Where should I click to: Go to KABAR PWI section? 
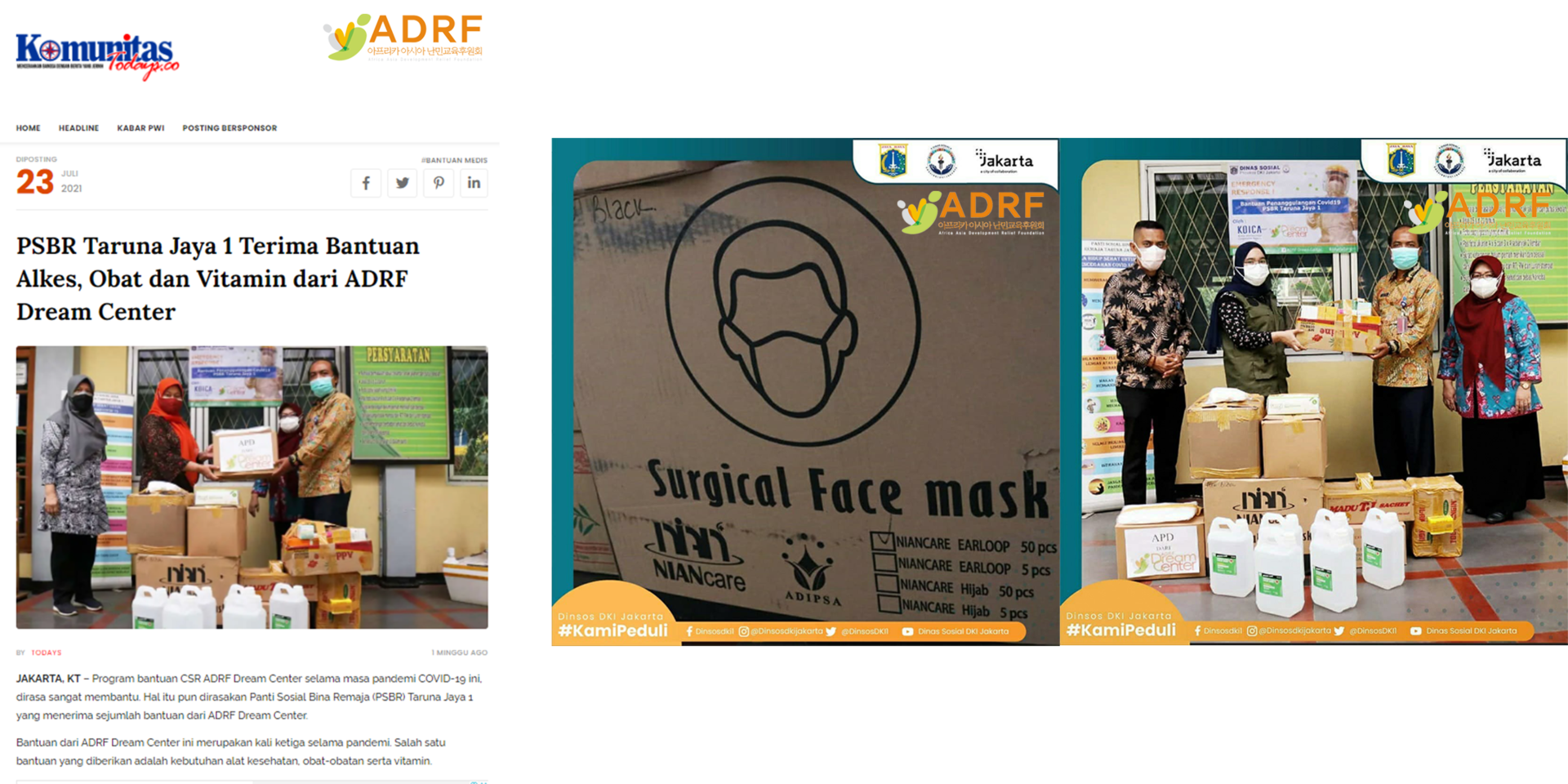point(140,128)
